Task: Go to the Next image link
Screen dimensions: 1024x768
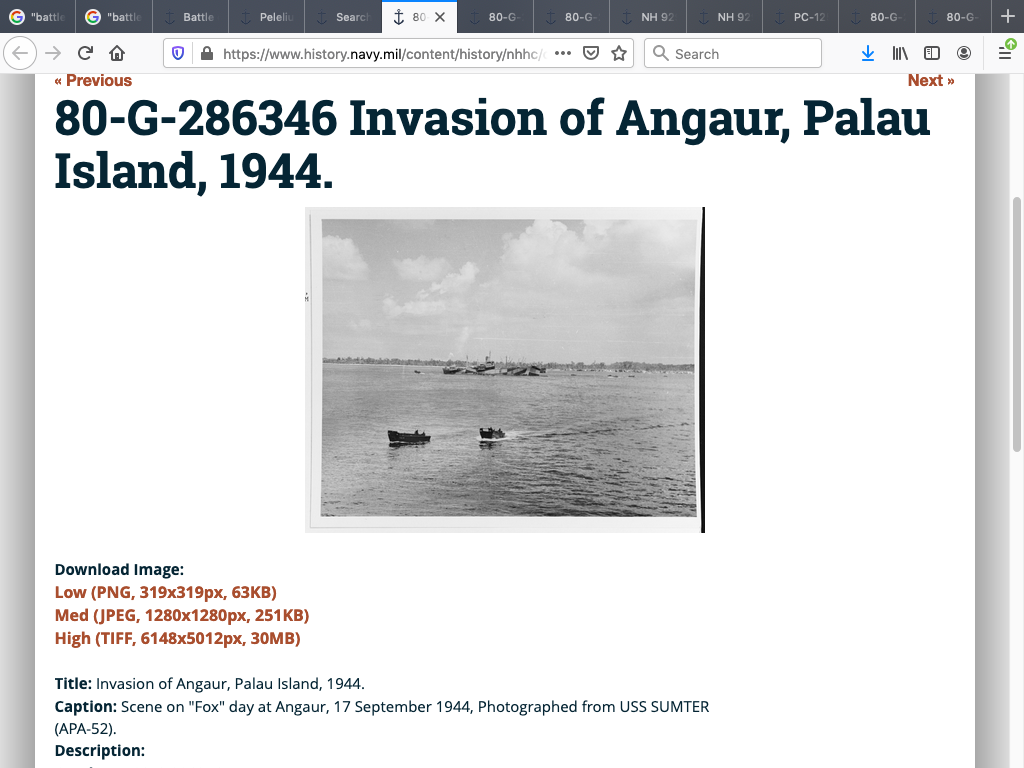Action: 930,81
